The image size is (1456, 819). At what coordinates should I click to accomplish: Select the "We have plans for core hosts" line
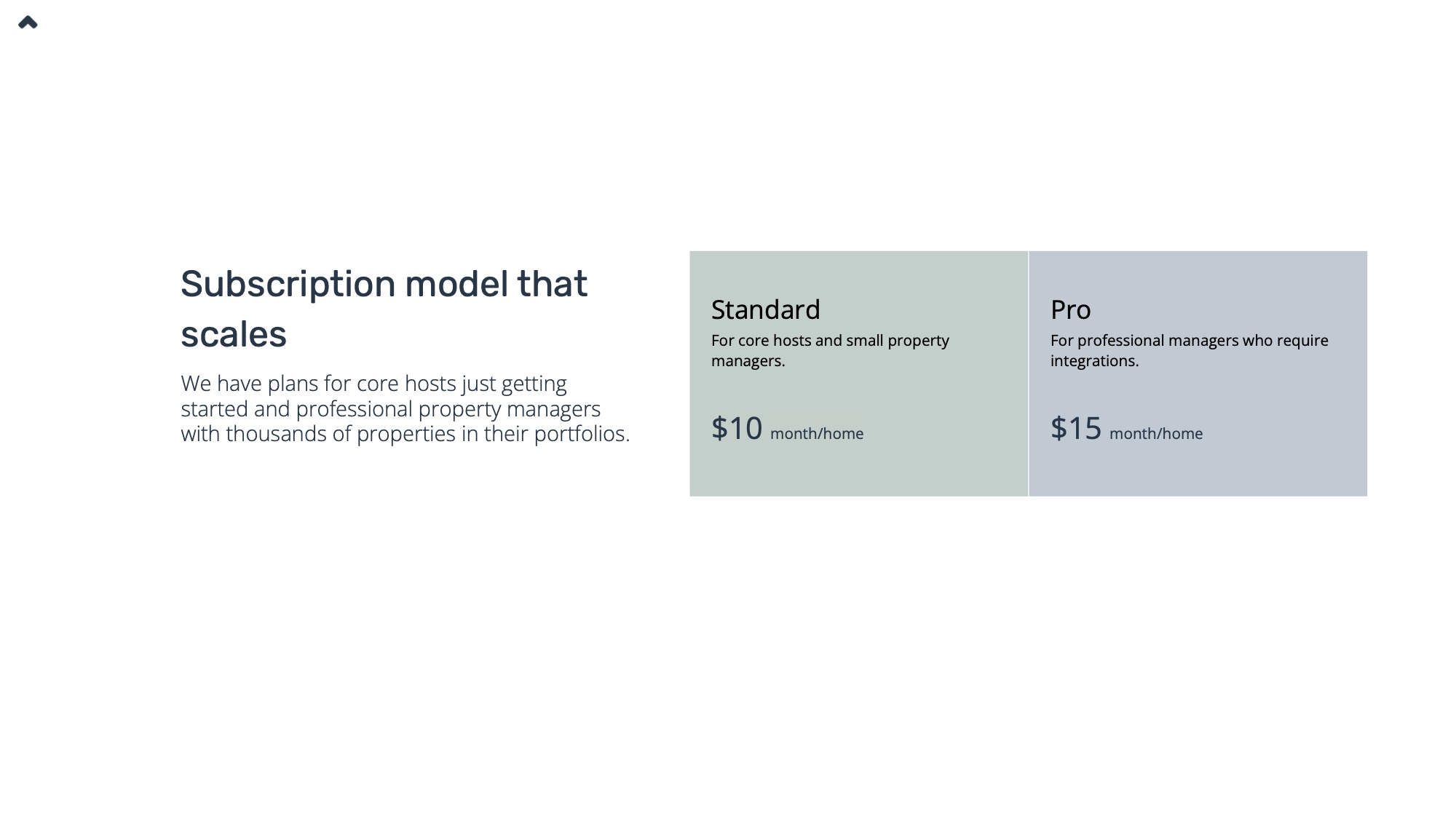click(x=373, y=384)
